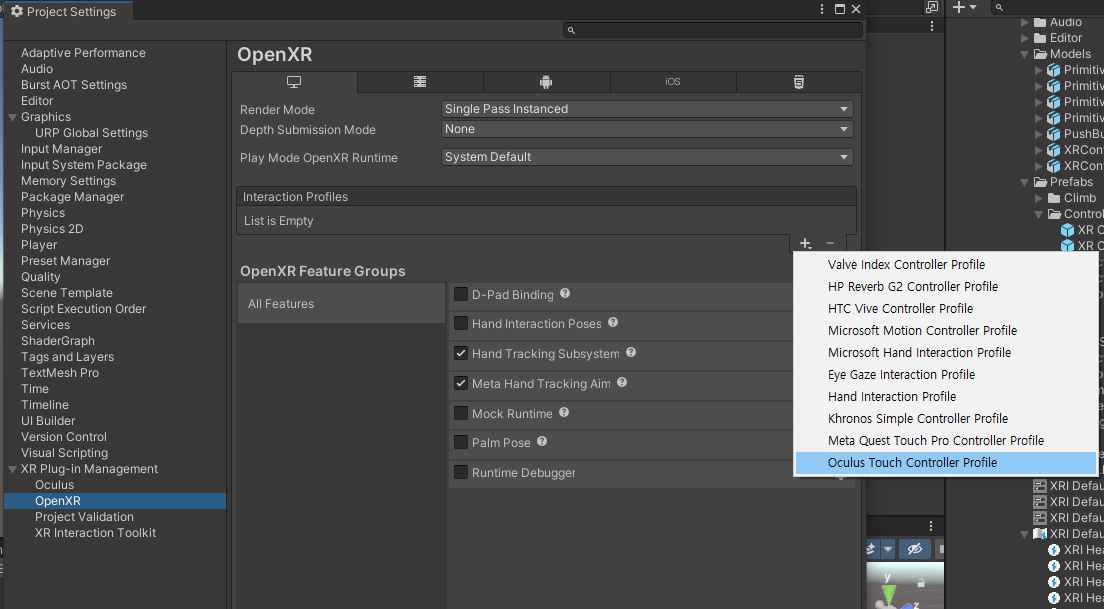Uncheck the Meta Hand Tracking Aim checkbox
Image resolution: width=1104 pixels, height=609 pixels.
(x=460, y=383)
